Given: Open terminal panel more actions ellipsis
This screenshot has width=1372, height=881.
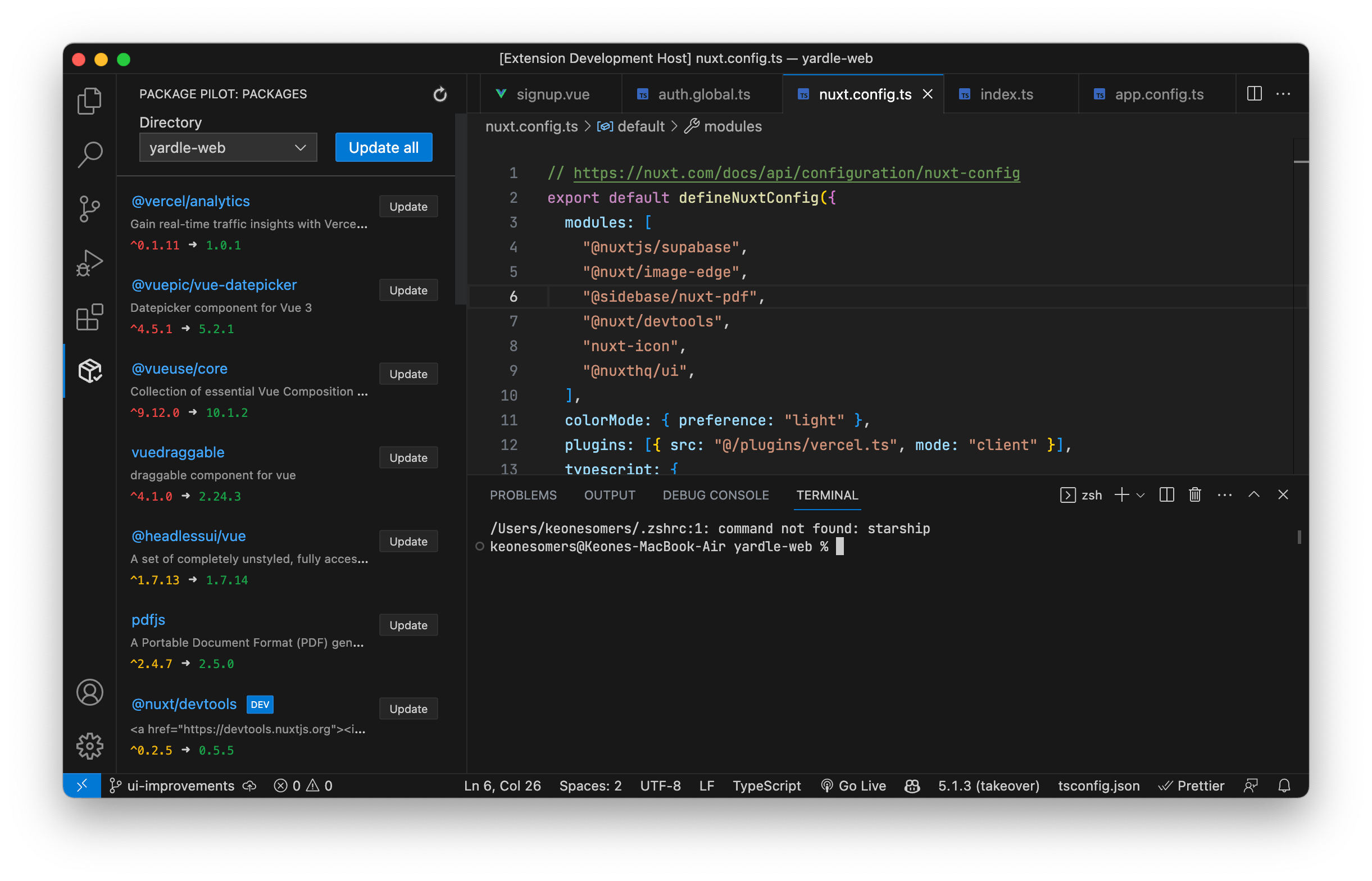Looking at the screenshot, I should coord(1224,496).
